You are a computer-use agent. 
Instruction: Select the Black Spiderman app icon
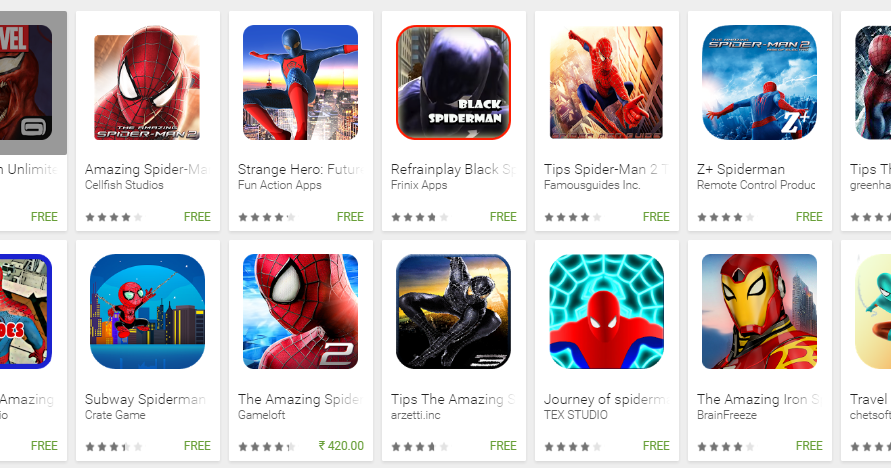point(453,82)
